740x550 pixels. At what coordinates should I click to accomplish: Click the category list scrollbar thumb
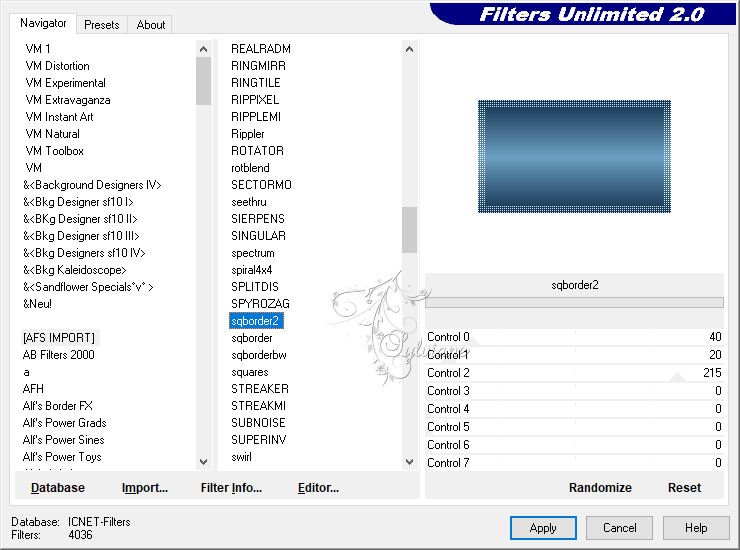point(203,81)
